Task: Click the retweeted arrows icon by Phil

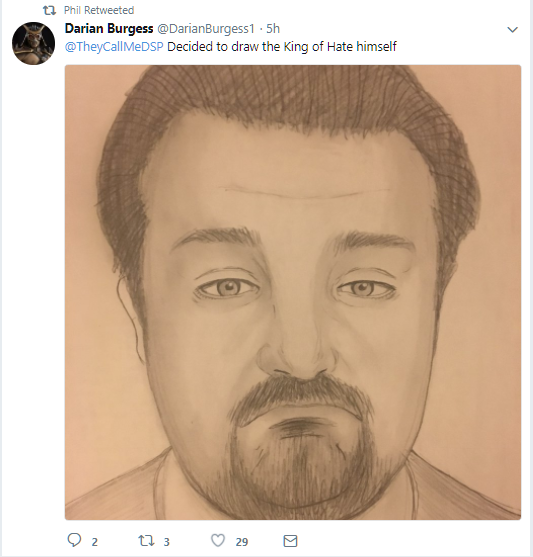Action: pyautogui.click(x=49, y=11)
